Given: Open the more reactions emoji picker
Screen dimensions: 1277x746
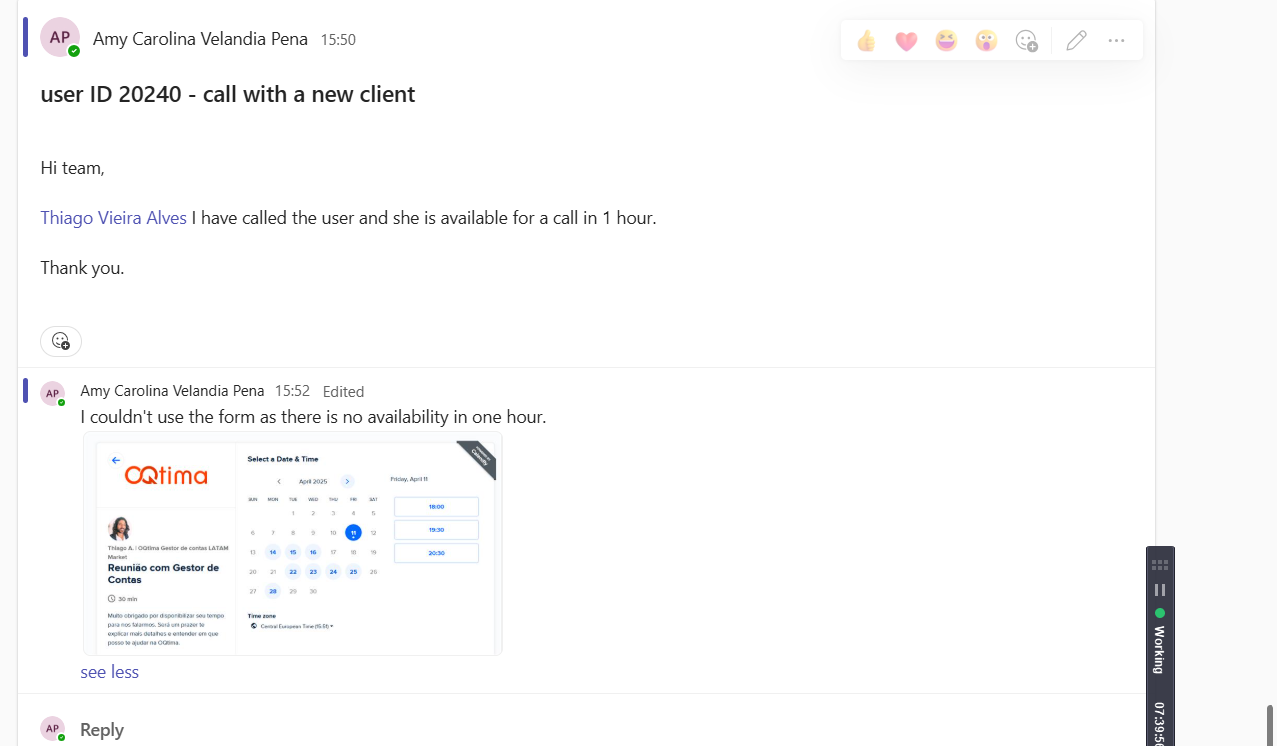Looking at the screenshot, I should click(1027, 41).
